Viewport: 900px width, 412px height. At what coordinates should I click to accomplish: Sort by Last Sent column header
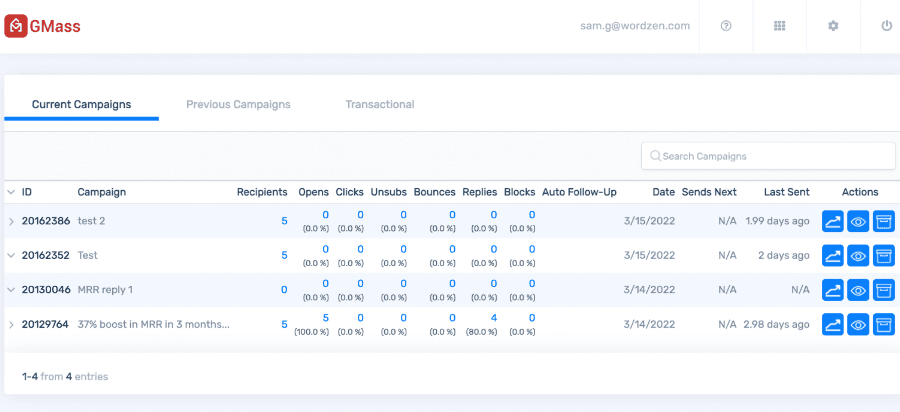[x=786, y=192]
